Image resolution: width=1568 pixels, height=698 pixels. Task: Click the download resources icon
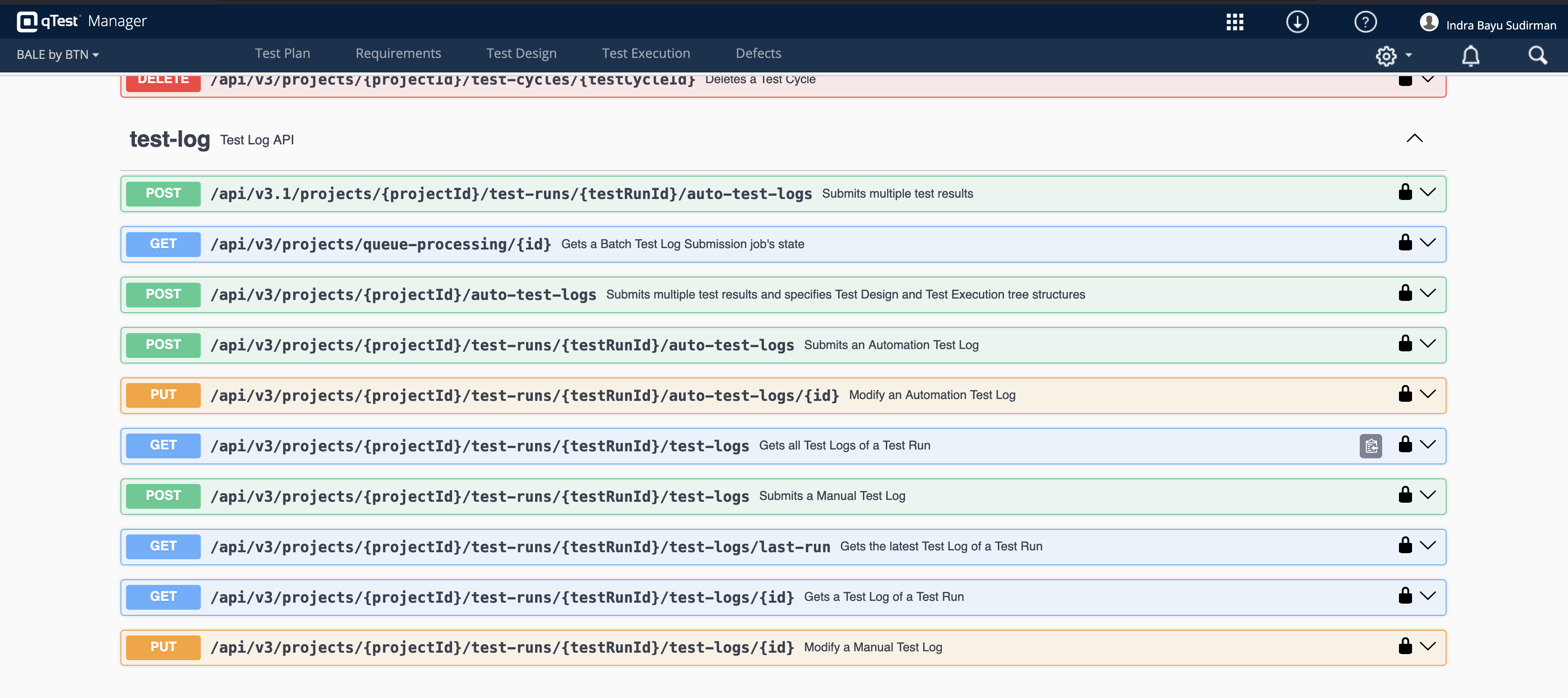(1298, 21)
